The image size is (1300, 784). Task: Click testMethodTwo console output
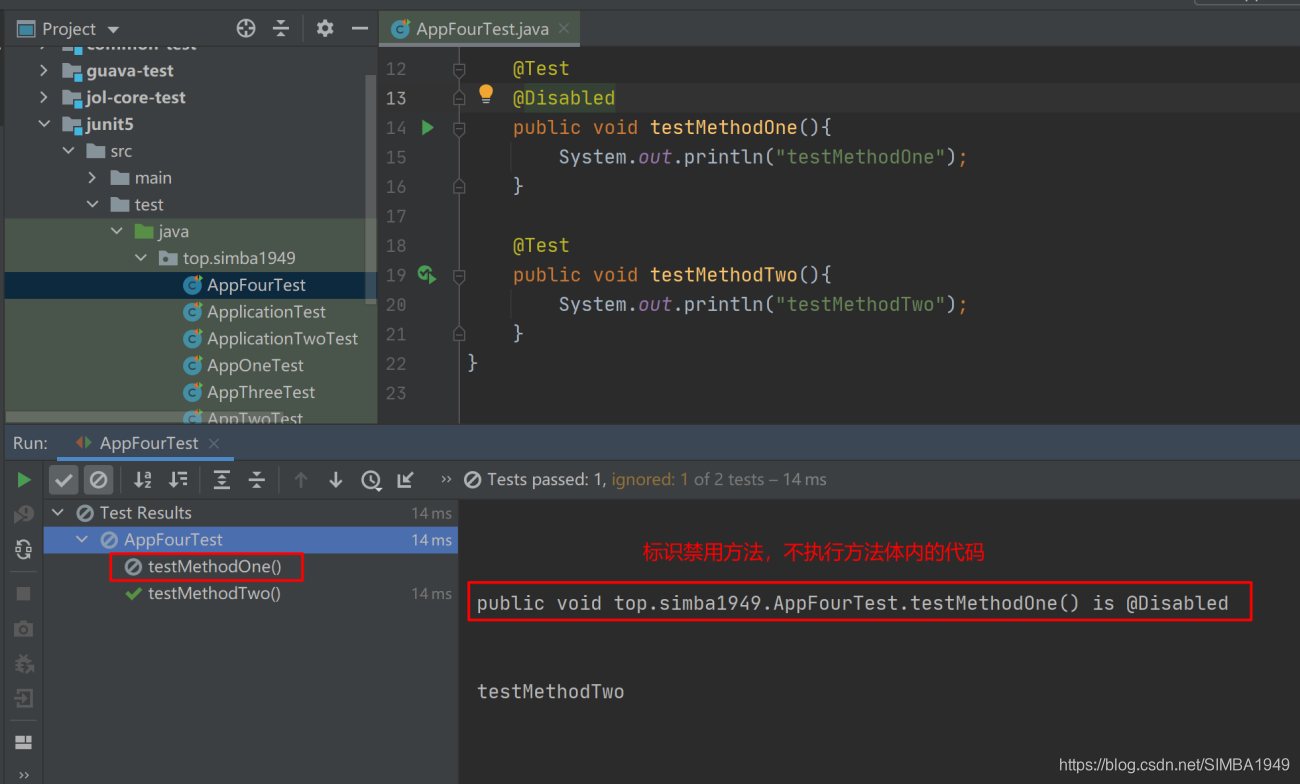point(551,691)
